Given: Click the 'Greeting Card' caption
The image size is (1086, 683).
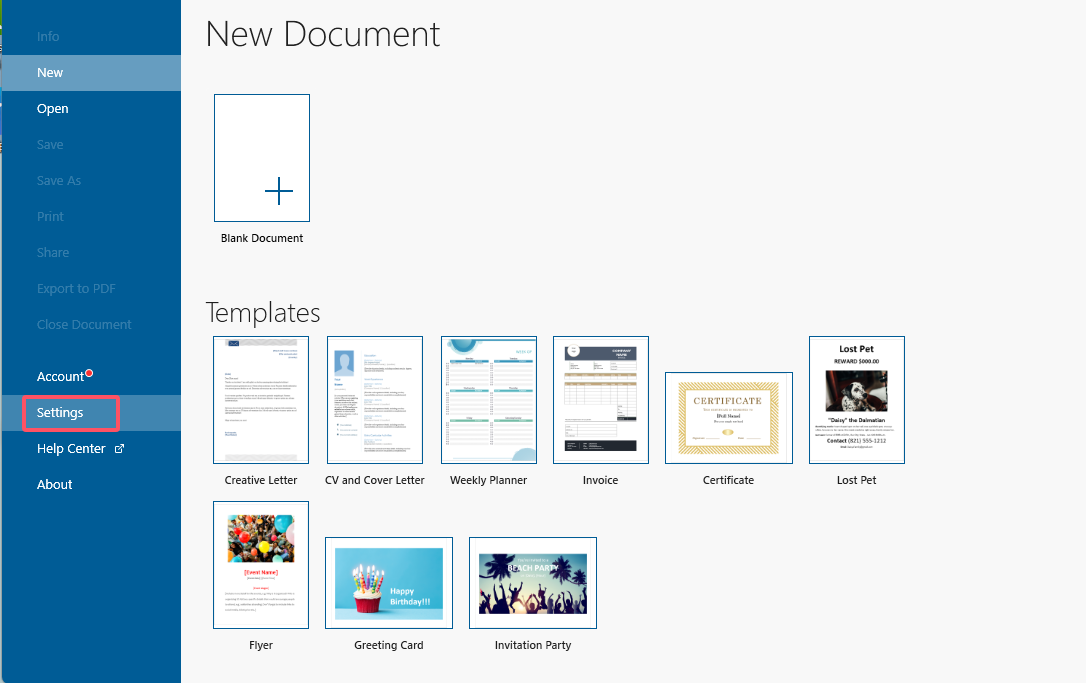Looking at the screenshot, I should [x=389, y=645].
